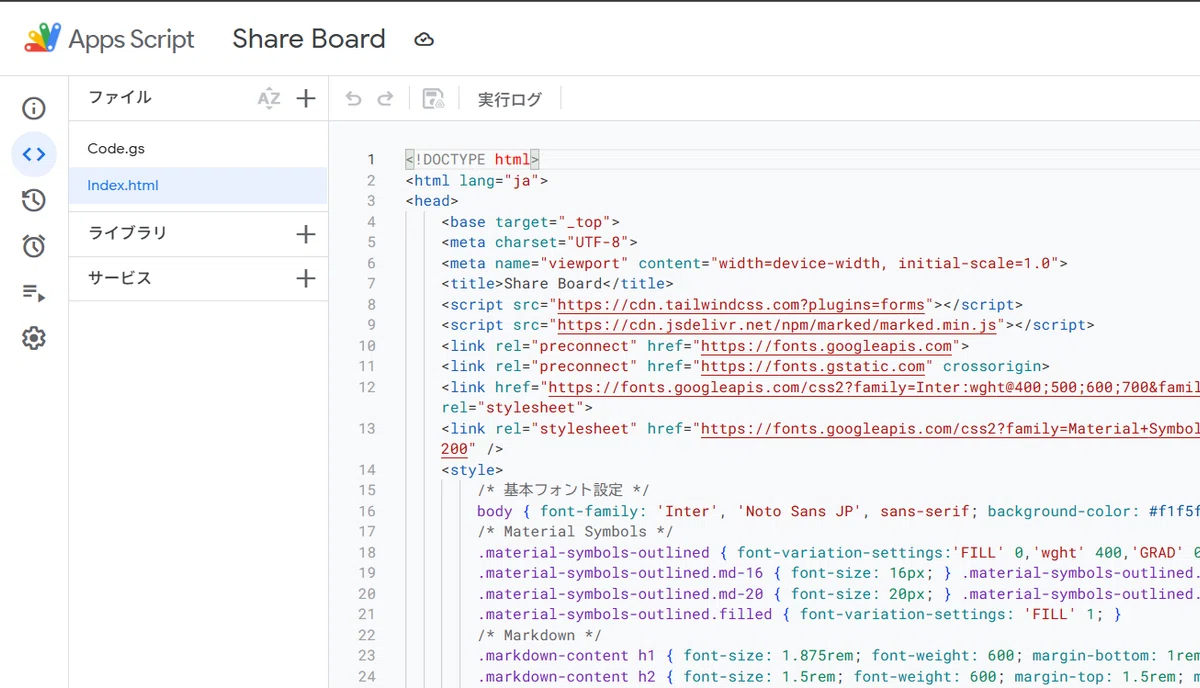Open Project Settings gear icon

point(34,338)
